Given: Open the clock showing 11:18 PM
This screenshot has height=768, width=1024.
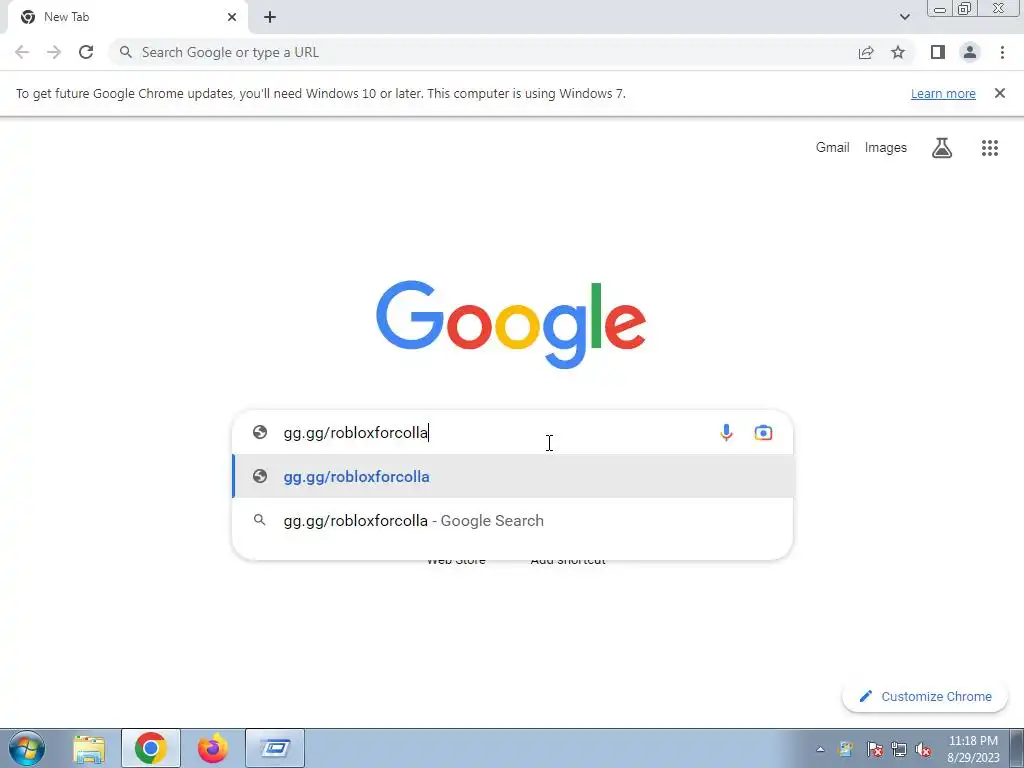Looking at the screenshot, I should tap(973, 749).
